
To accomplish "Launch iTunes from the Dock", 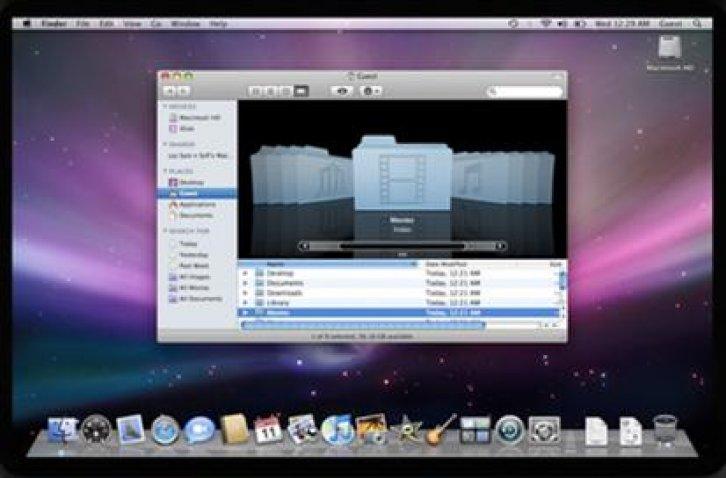I will click(x=338, y=430).
